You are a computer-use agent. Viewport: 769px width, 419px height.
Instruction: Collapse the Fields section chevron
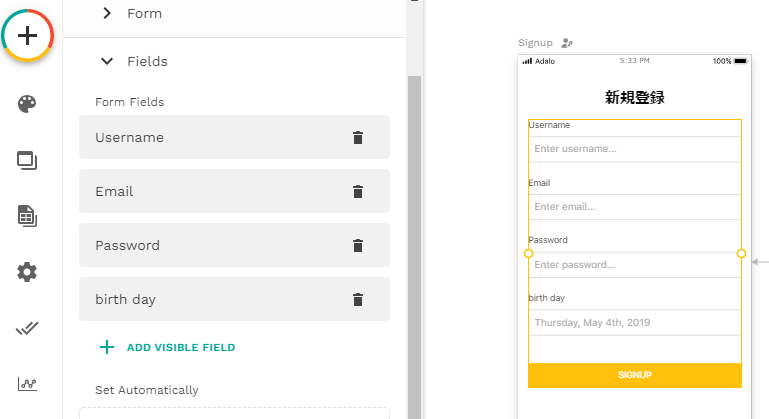107,61
